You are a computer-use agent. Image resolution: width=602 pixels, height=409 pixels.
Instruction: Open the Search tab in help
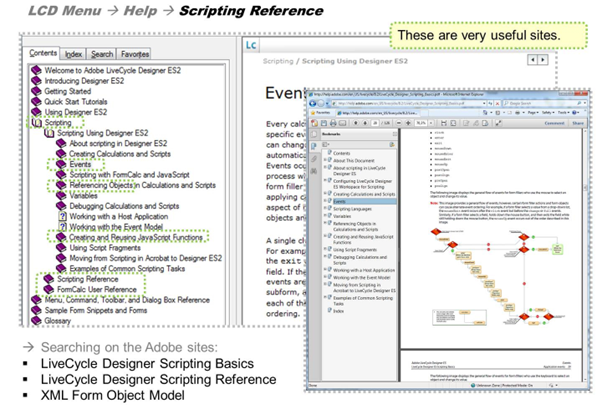(102, 53)
